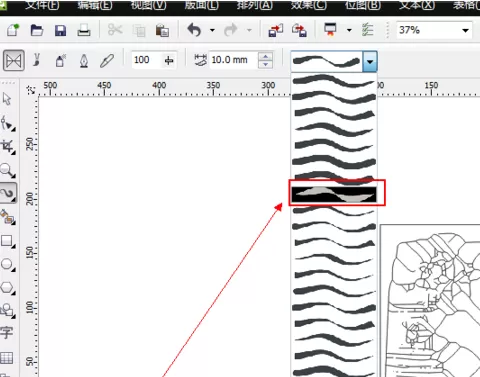Switch to Calligraphic pen mode

coord(84,61)
